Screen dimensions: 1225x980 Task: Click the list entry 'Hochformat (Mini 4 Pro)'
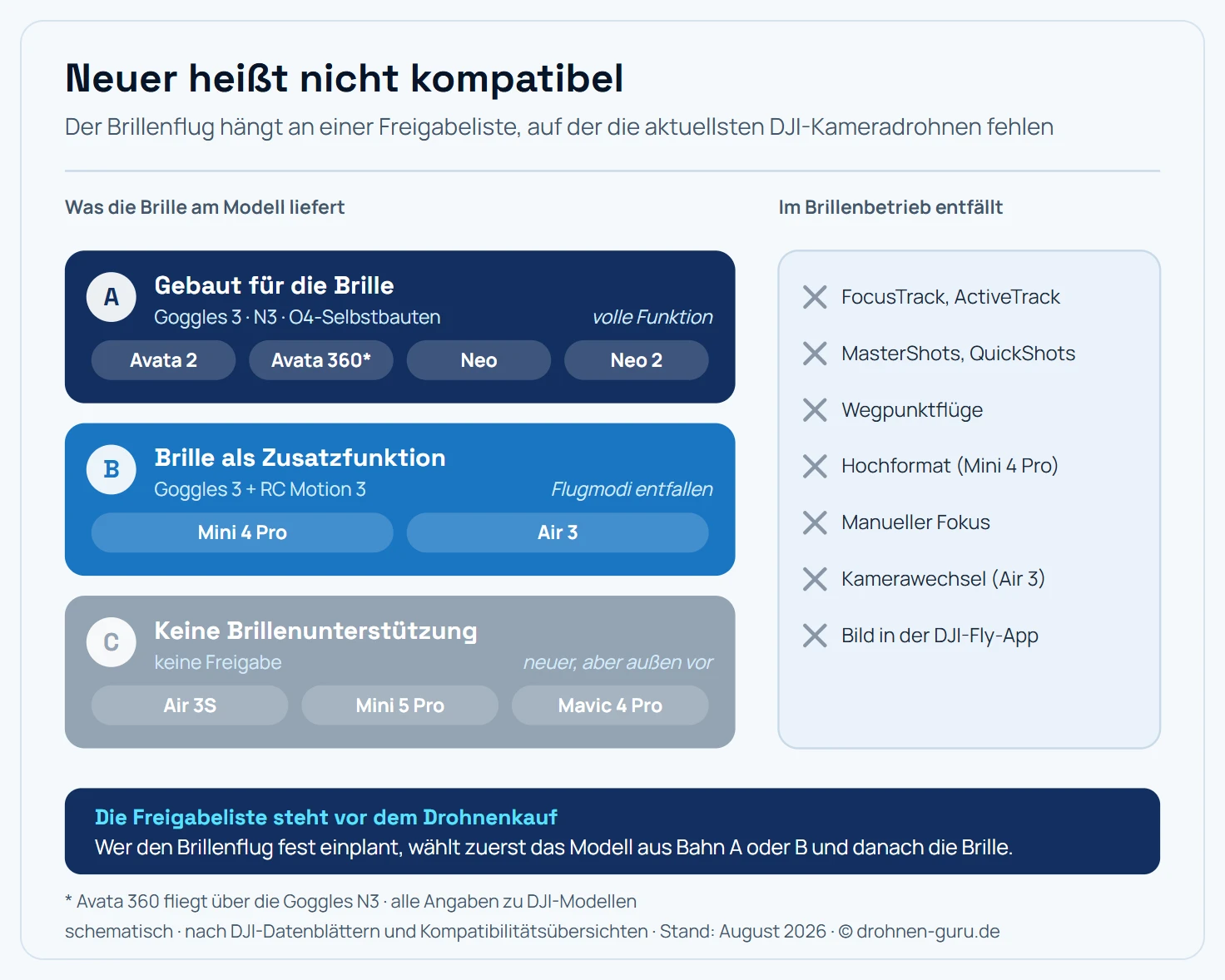(x=950, y=466)
